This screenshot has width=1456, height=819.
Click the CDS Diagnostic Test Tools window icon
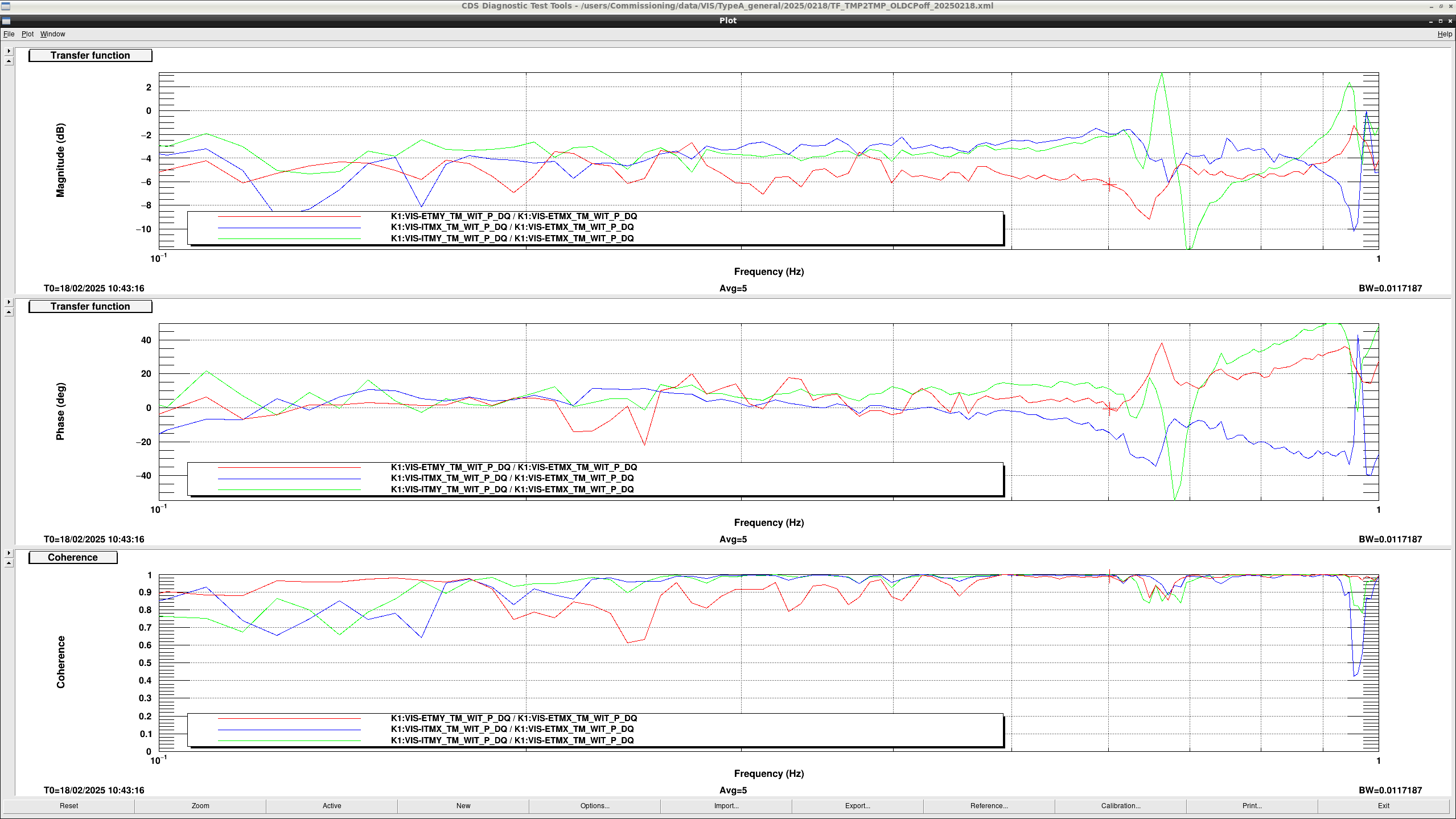[6, 6]
